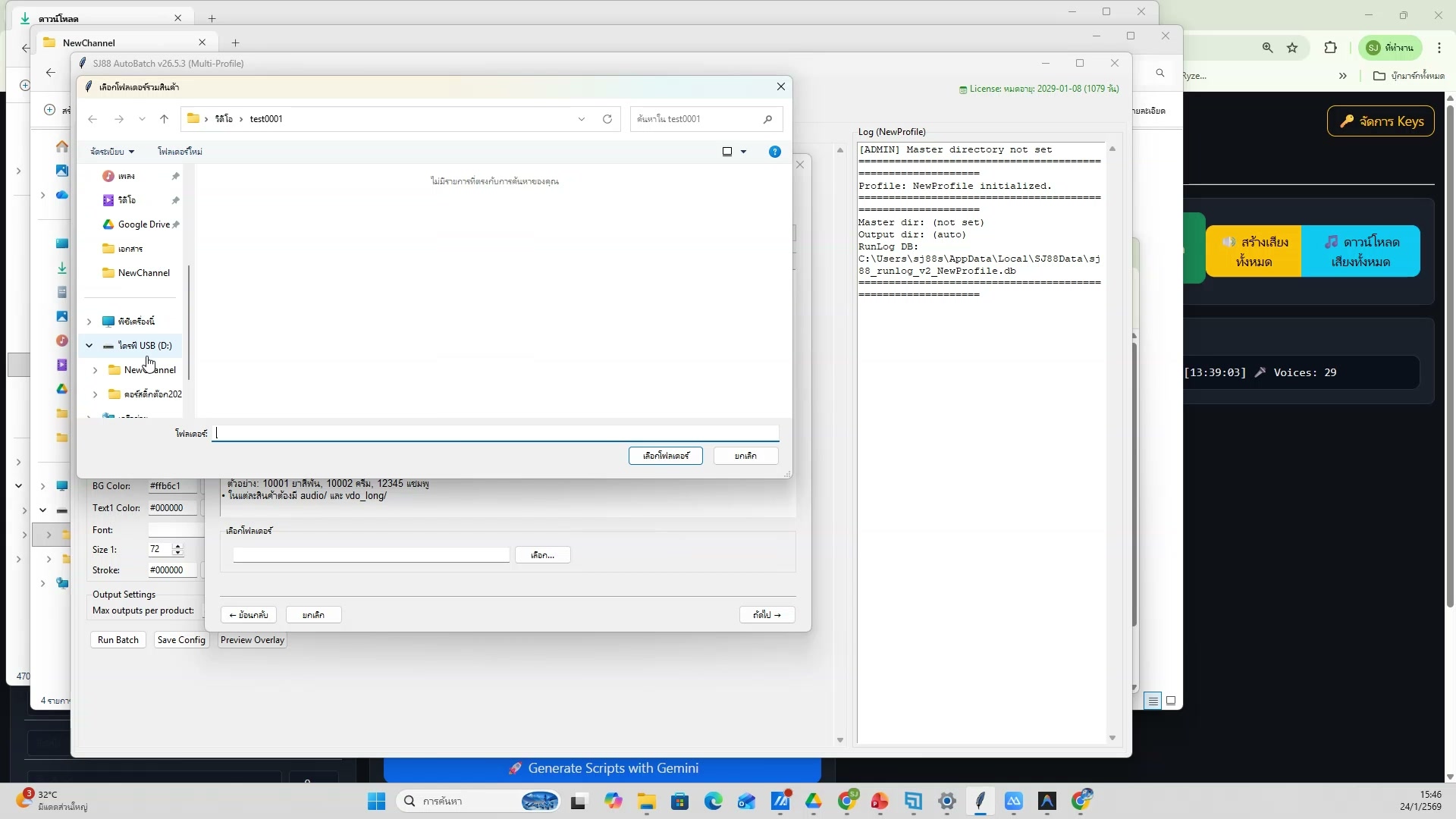Viewport: 1456px width, 819px height.
Task: Click the browser bookmark star icon
Action: [1292, 48]
